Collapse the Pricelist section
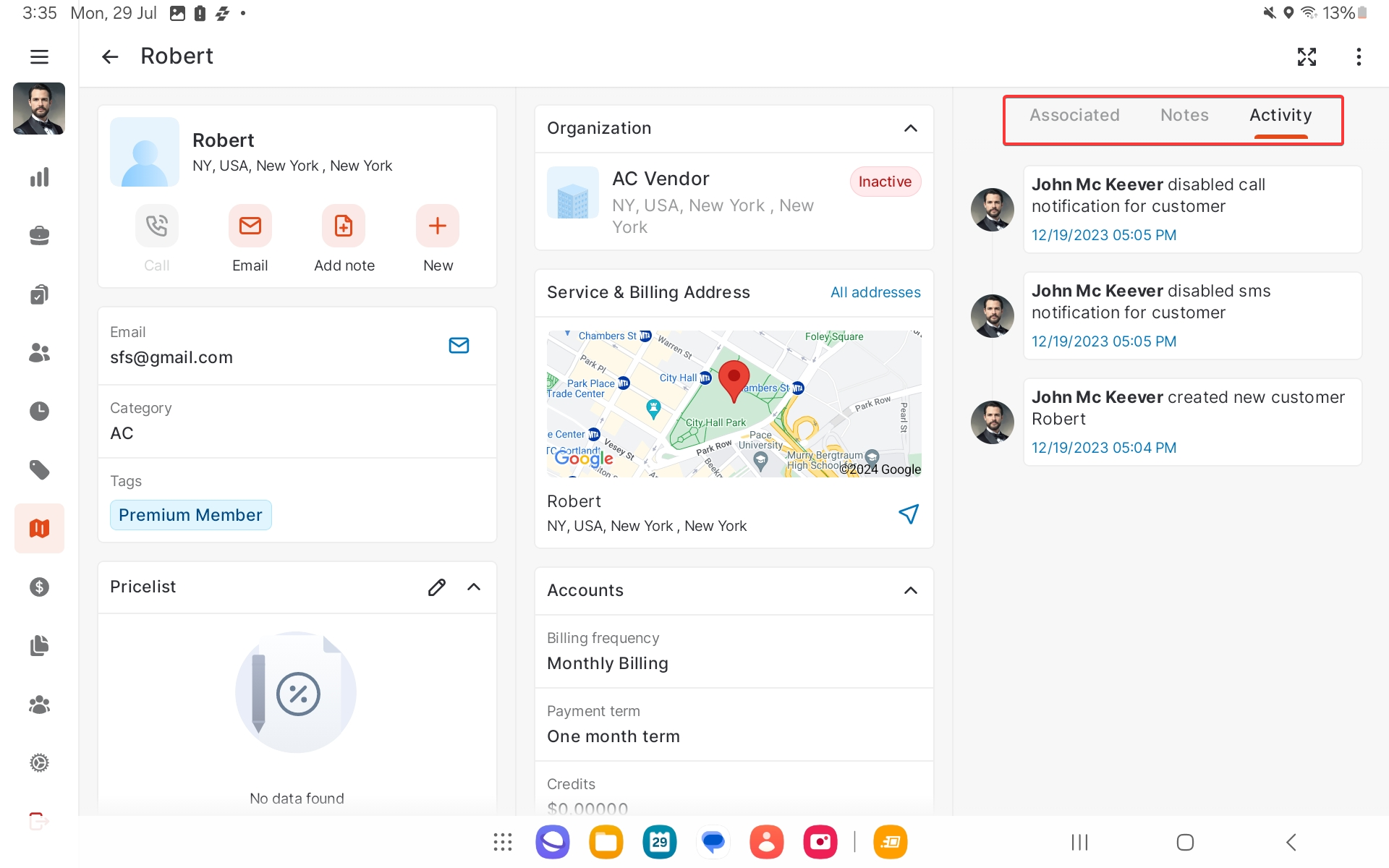The width and height of the screenshot is (1389, 868). [474, 587]
